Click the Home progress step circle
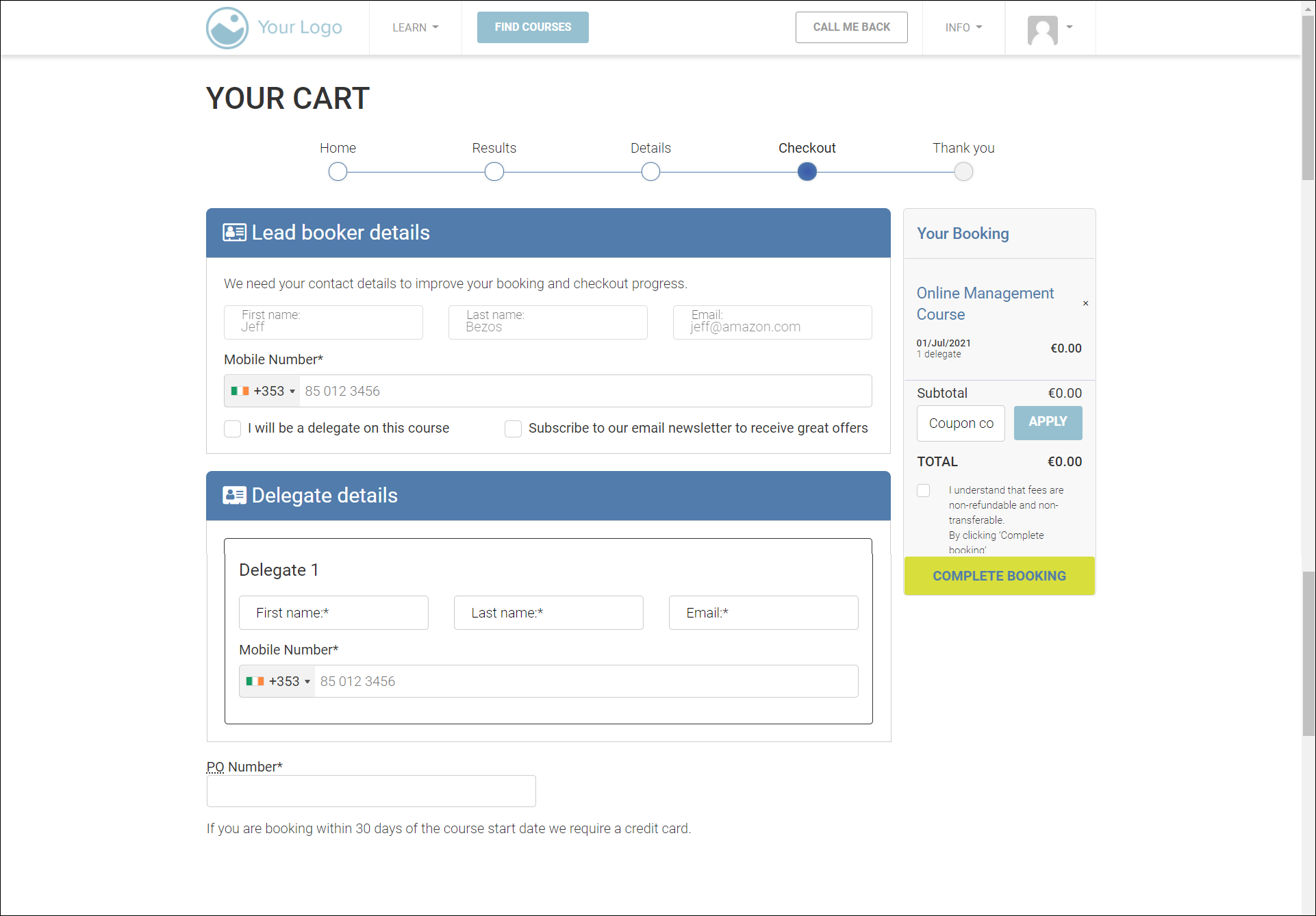Viewport: 1316px width, 916px height. tap(338, 172)
